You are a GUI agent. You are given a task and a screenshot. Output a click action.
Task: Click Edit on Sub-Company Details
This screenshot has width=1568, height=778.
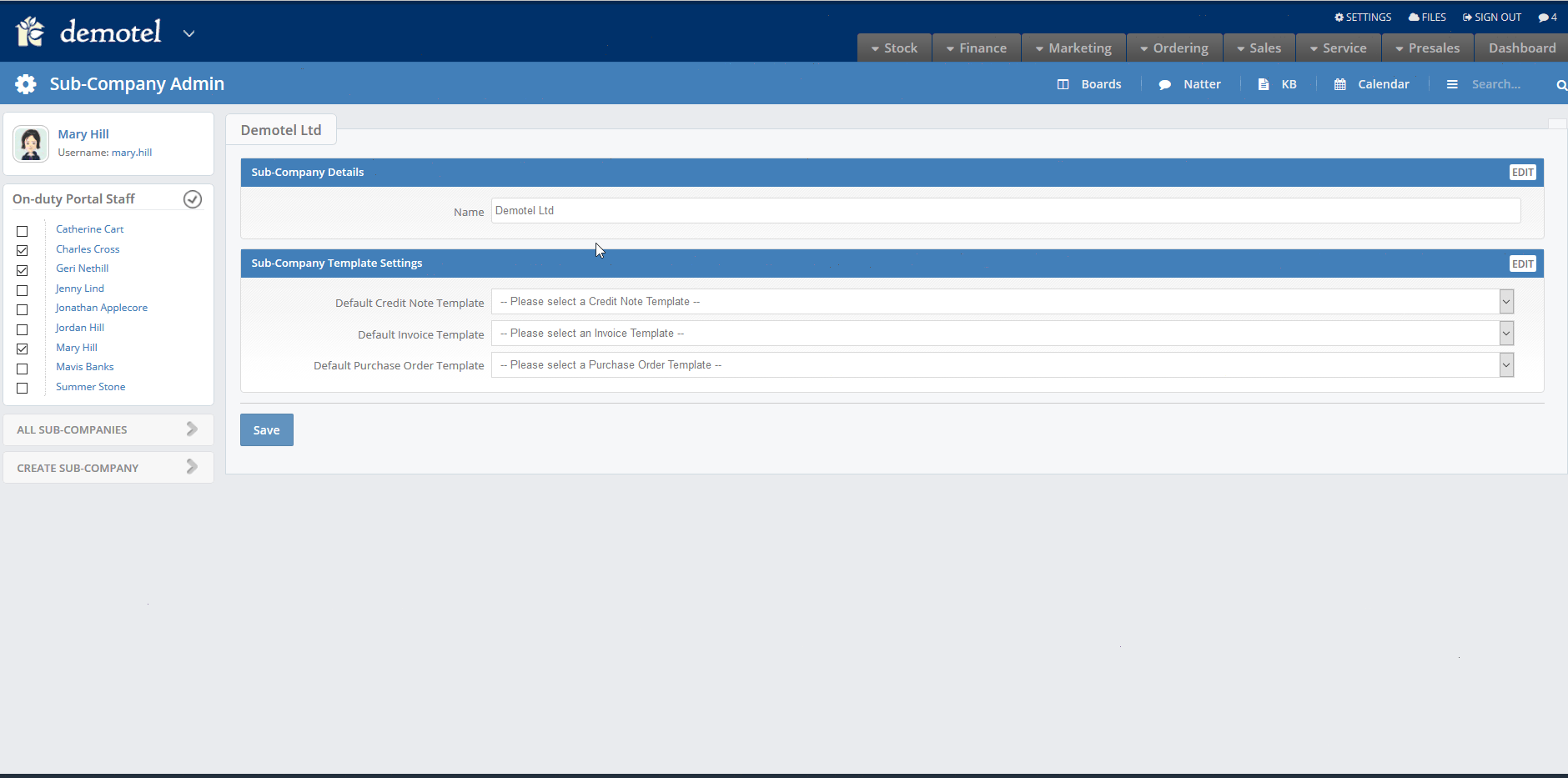click(1523, 173)
